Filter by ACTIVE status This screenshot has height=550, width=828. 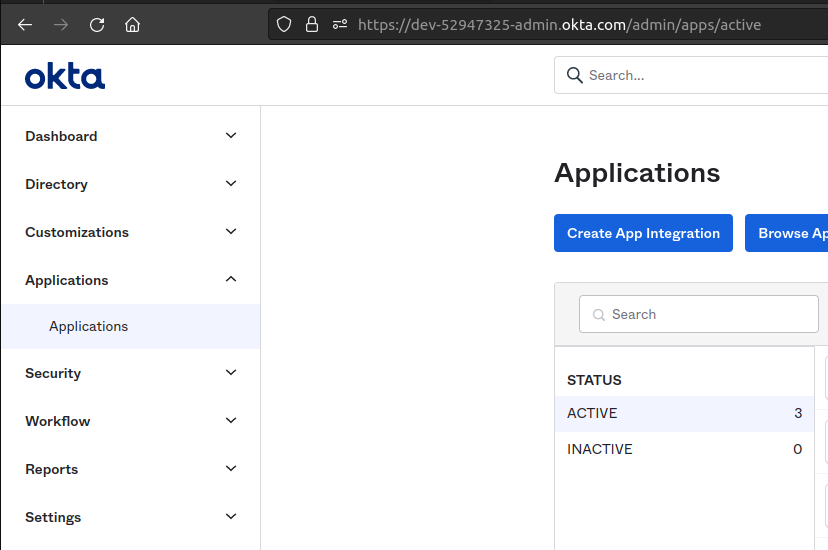click(684, 413)
